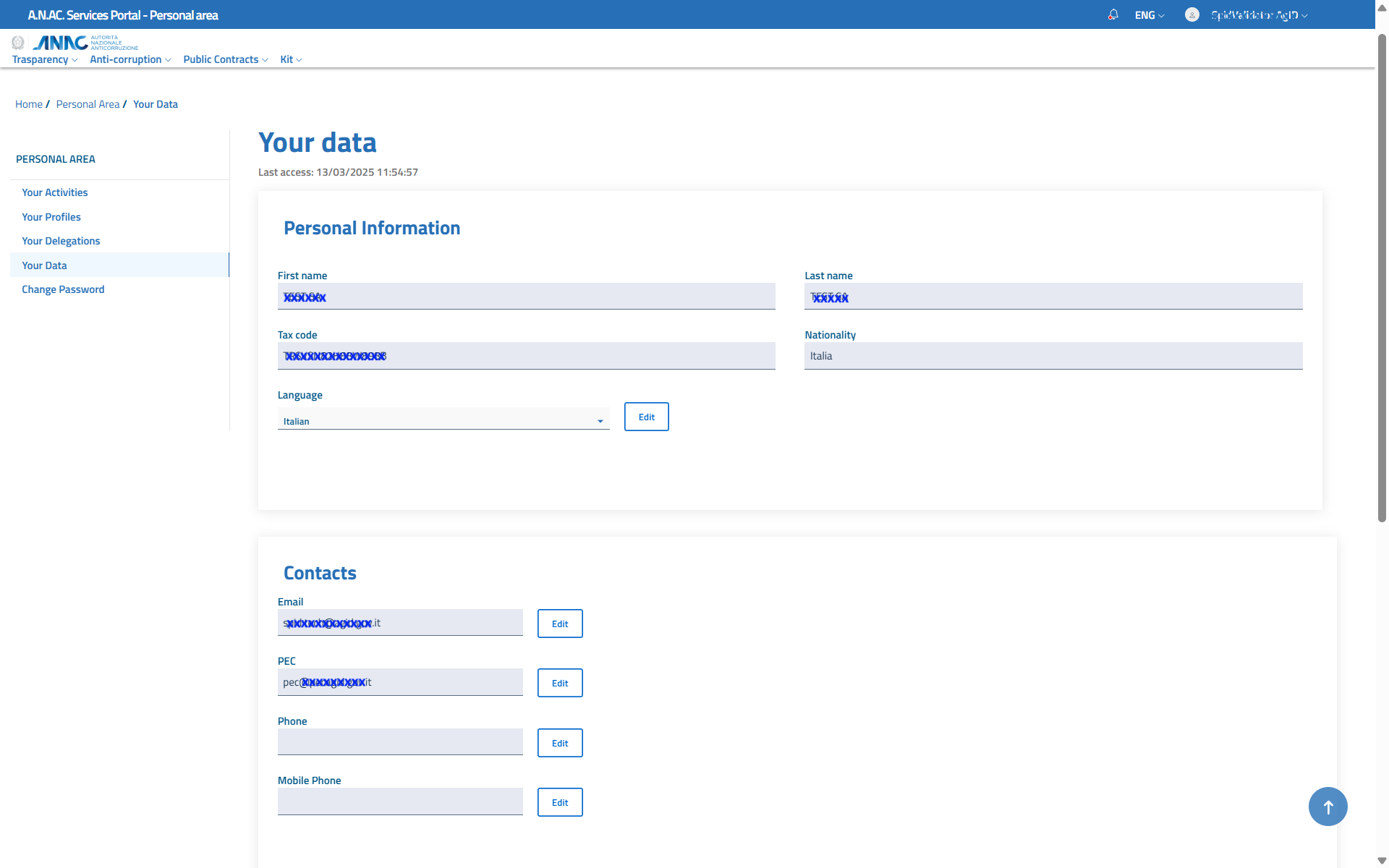Open the ENG language dropdown
Screen dimensions: 1389x868
tap(1149, 15)
